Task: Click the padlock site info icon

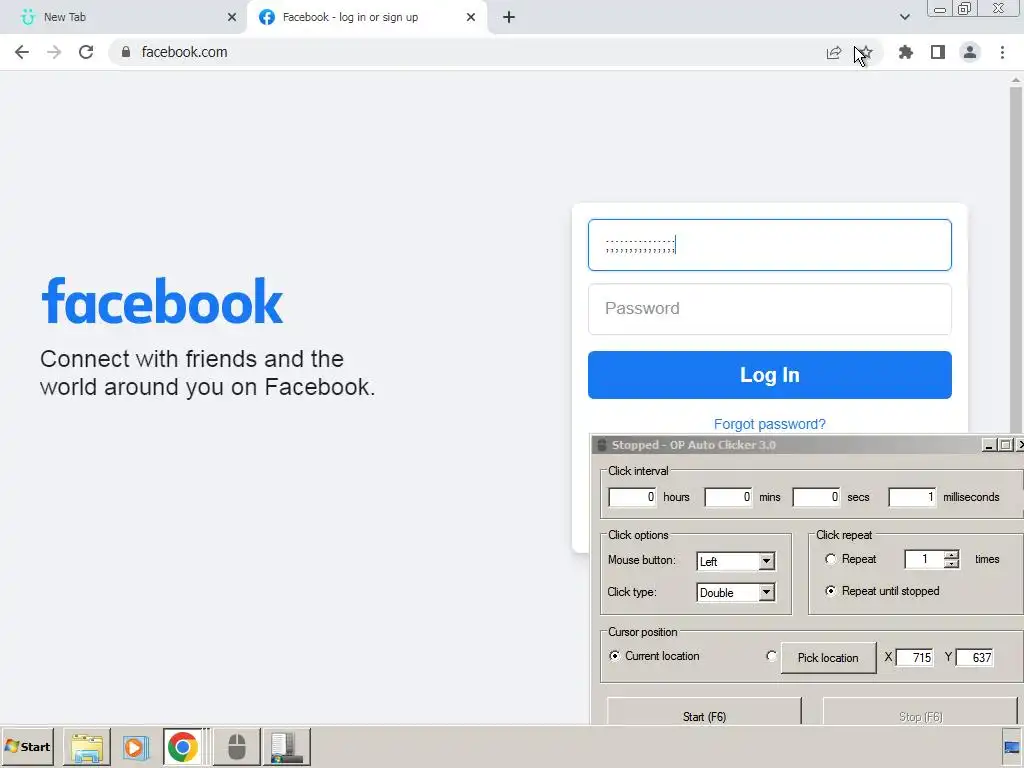Action: coord(126,52)
